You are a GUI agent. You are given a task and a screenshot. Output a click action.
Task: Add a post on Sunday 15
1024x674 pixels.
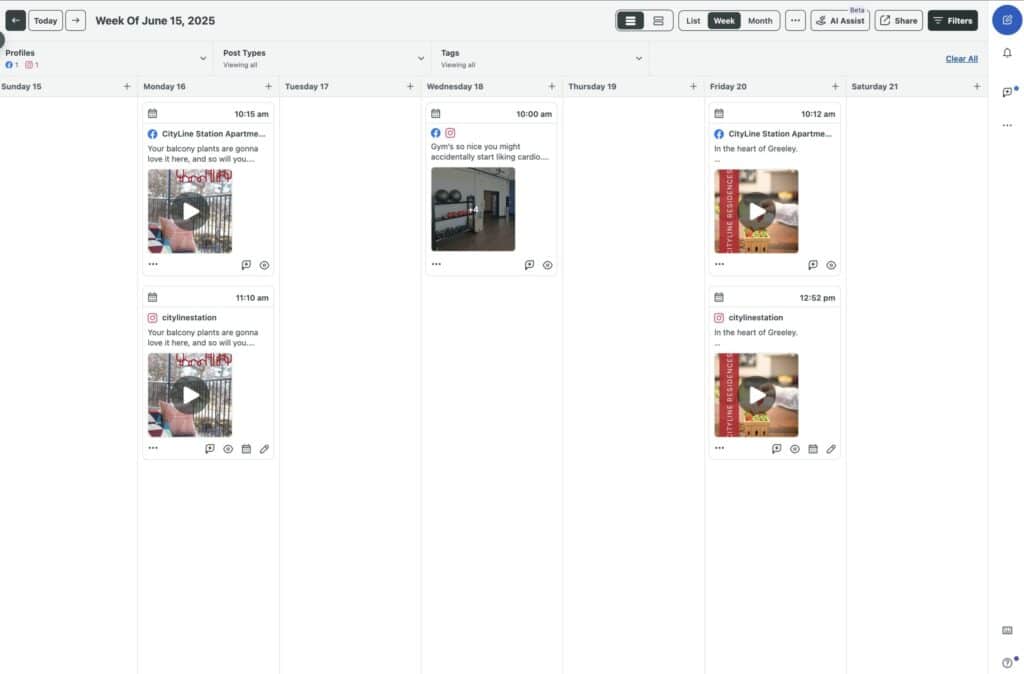pyautogui.click(x=127, y=86)
